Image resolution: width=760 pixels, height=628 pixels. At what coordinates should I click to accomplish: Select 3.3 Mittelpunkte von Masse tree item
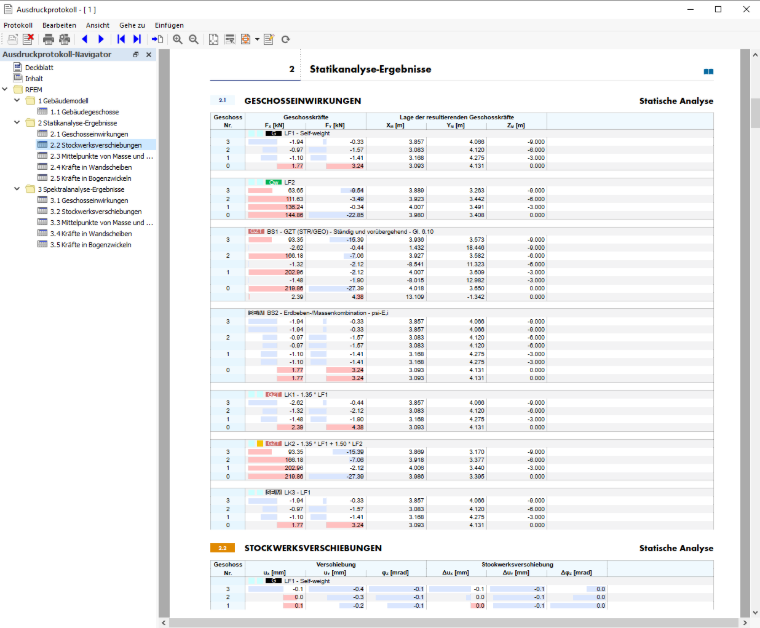coord(101,222)
